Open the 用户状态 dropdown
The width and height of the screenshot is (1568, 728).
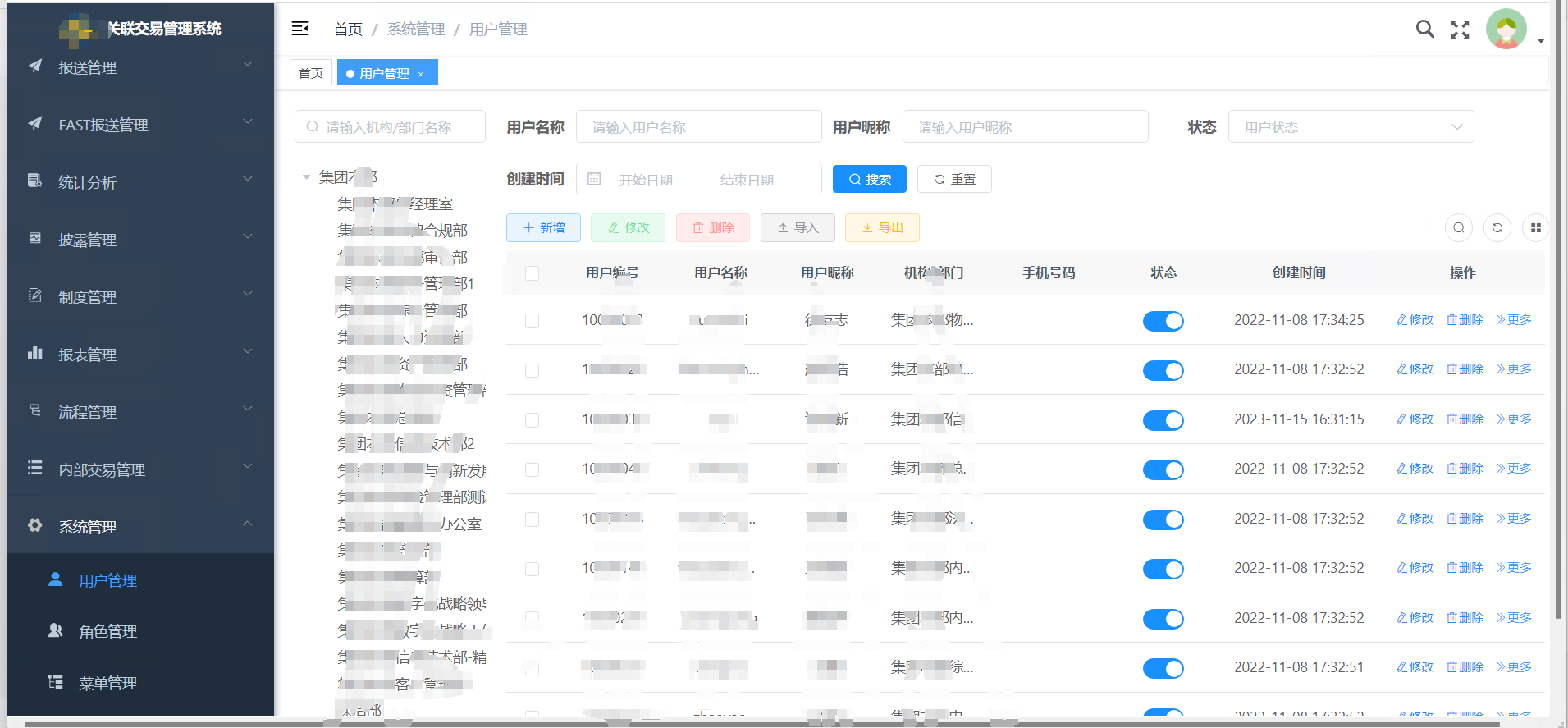[x=1351, y=127]
